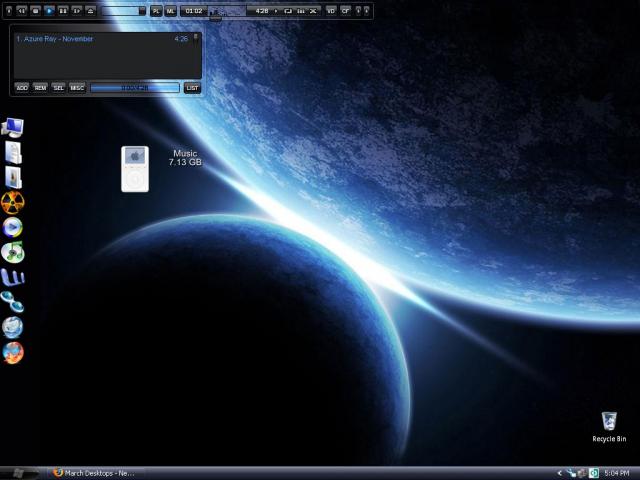
Task: Toggle the VD video button
Action: (331, 11)
